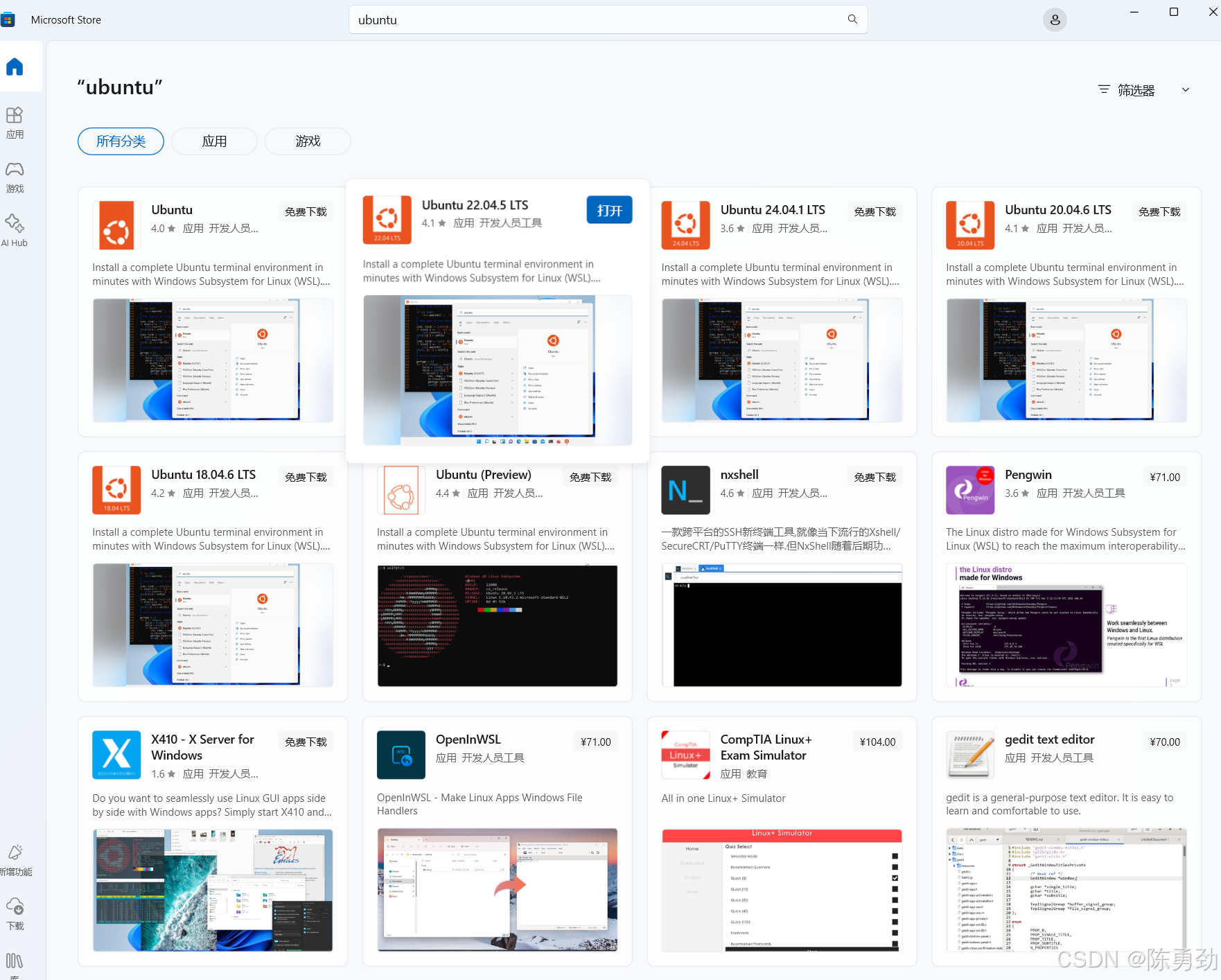Maximize the Microsoft Store window
This screenshot has height=980, width=1221.
1174,12
